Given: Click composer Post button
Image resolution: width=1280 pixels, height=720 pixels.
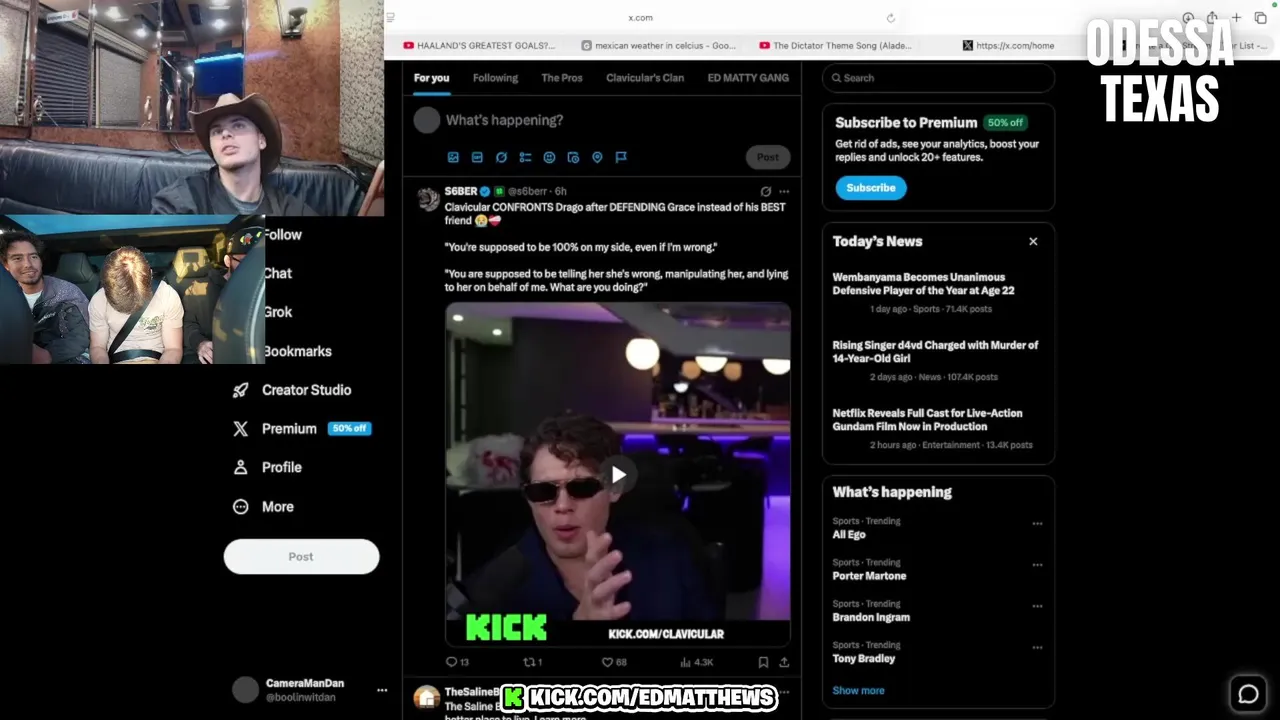Looking at the screenshot, I should click(x=768, y=157).
